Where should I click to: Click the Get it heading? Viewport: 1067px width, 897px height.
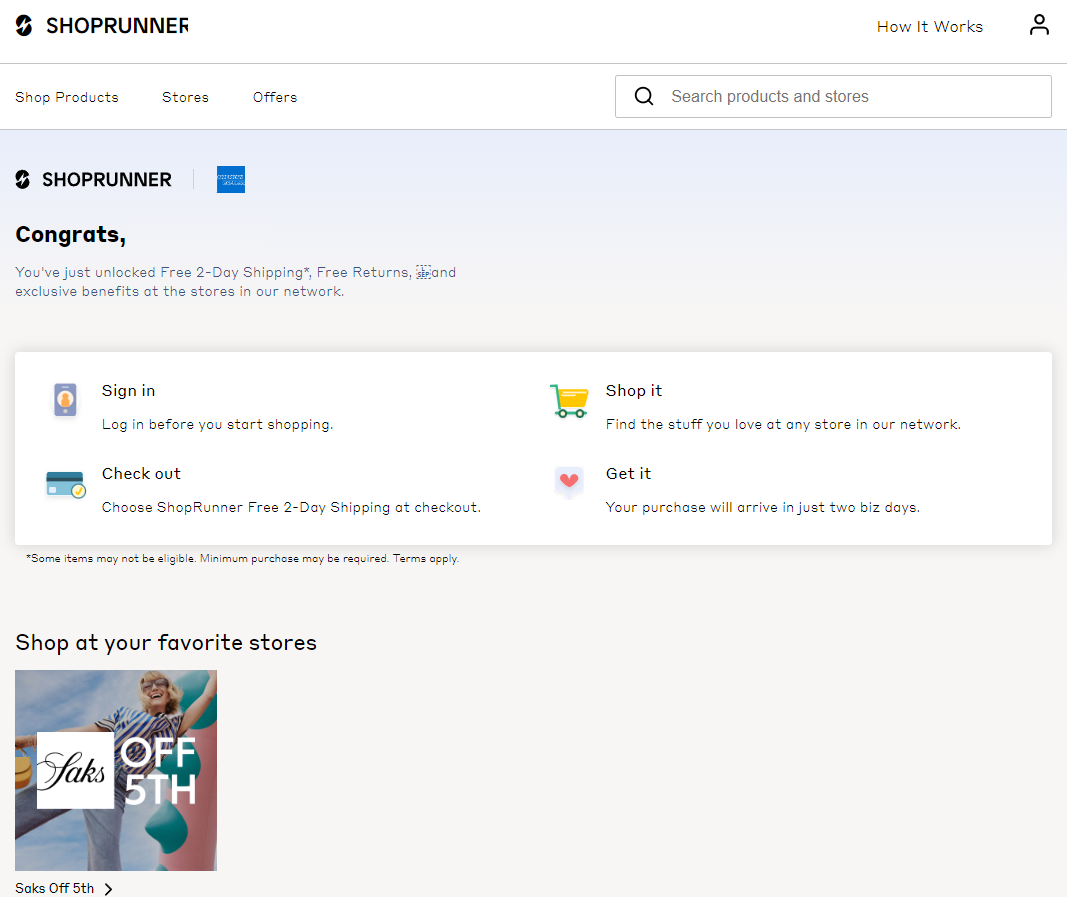[628, 474]
